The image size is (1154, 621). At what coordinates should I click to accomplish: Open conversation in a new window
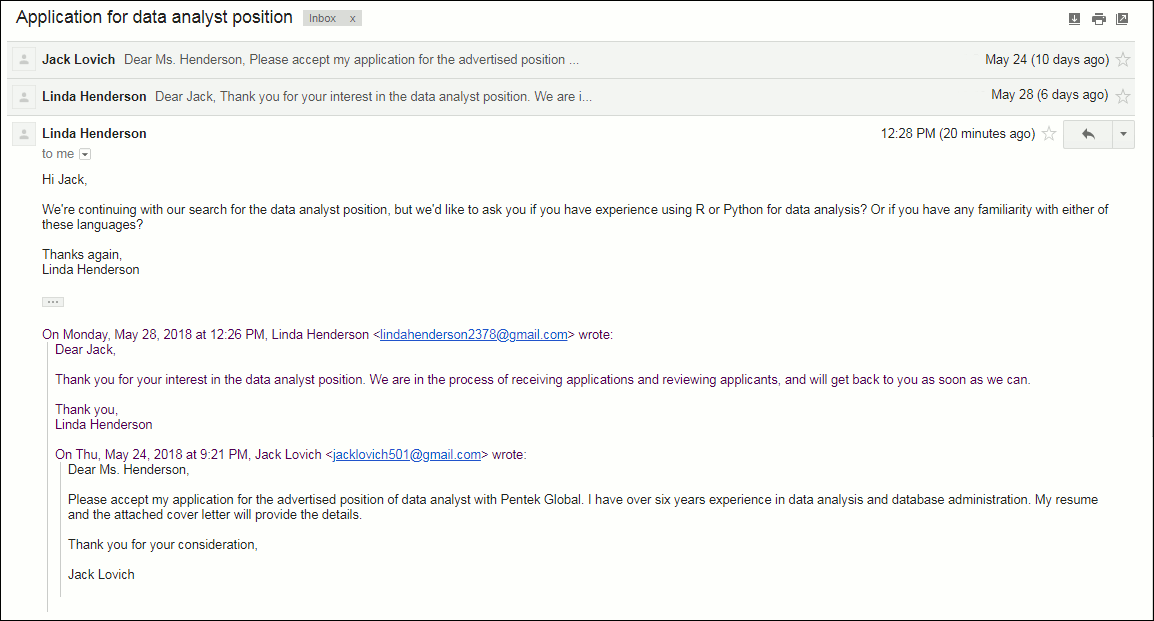[1122, 19]
